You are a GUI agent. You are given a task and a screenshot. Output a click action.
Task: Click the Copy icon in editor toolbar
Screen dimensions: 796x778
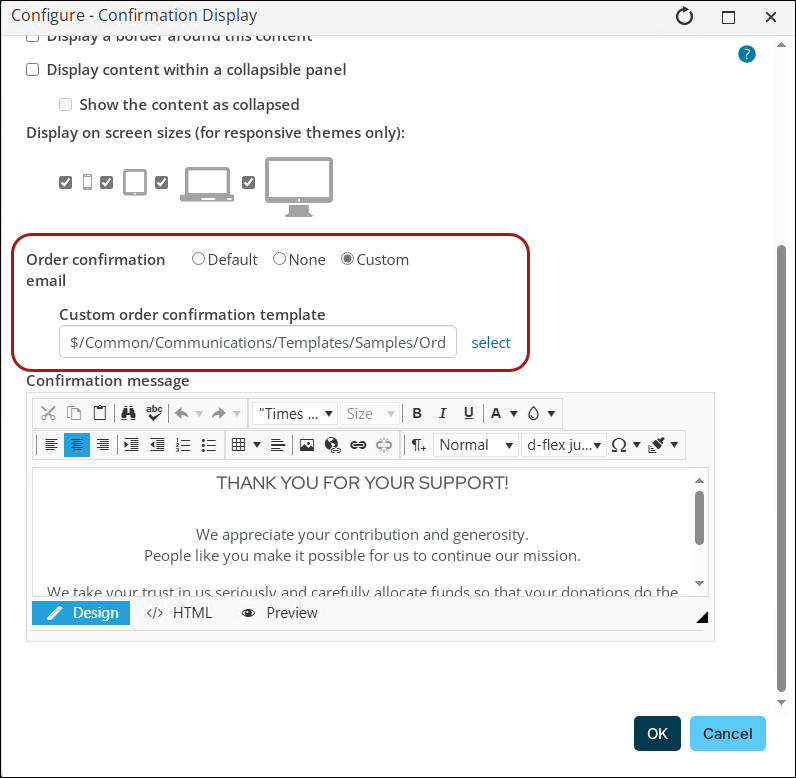pyautogui.click(x=74, y=413)
